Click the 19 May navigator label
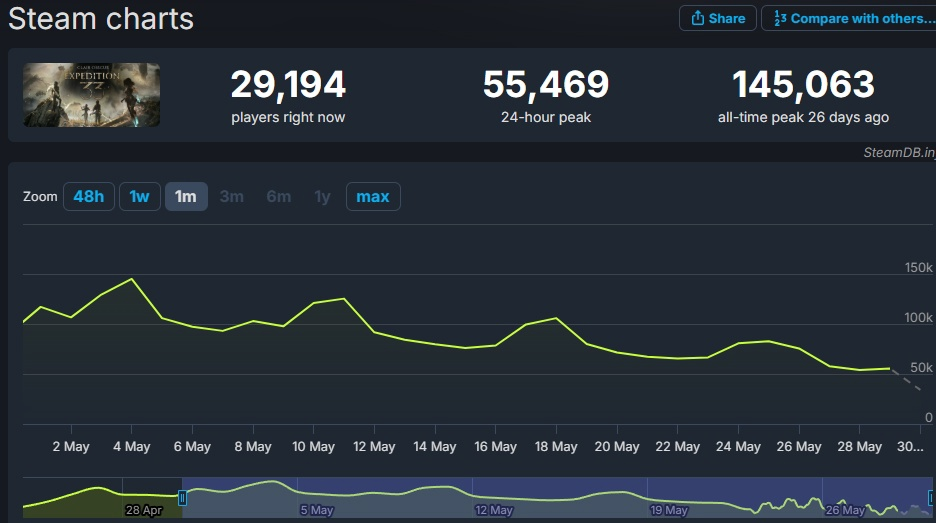Screen dimensions: 936x523 click(669, 510)
